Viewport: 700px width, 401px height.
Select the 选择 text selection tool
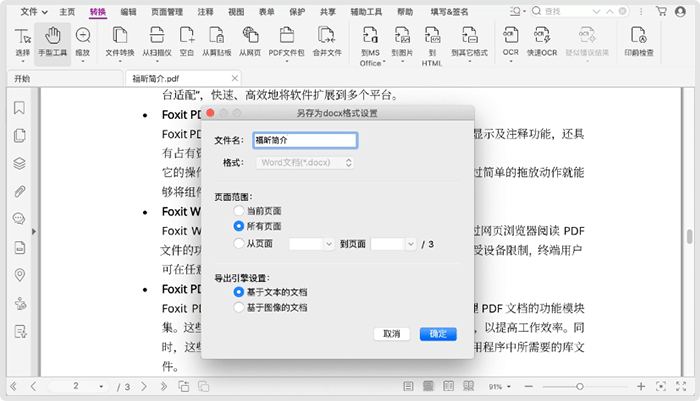22,43
